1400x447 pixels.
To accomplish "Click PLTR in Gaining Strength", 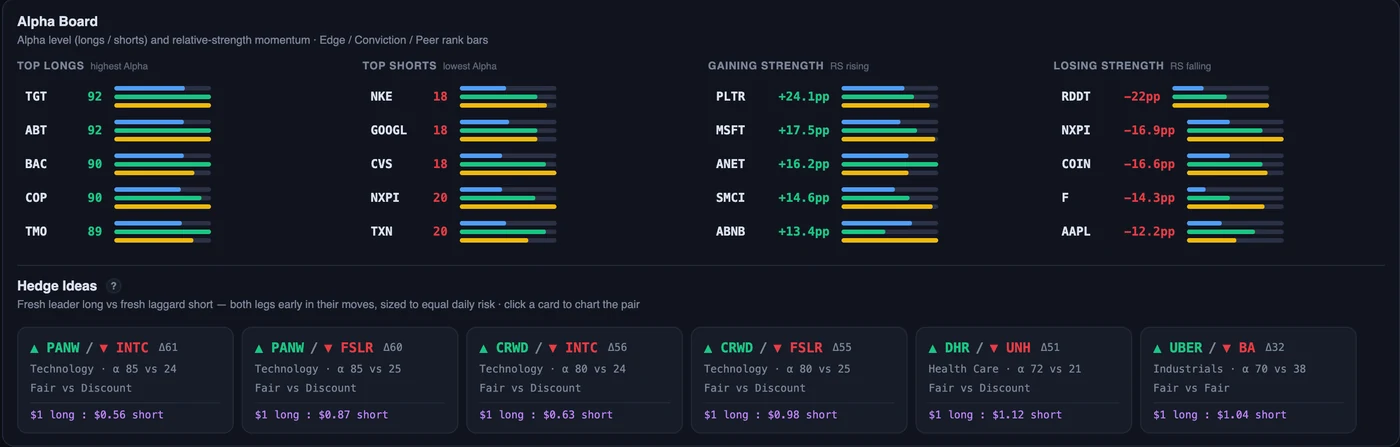I will 731,97.
